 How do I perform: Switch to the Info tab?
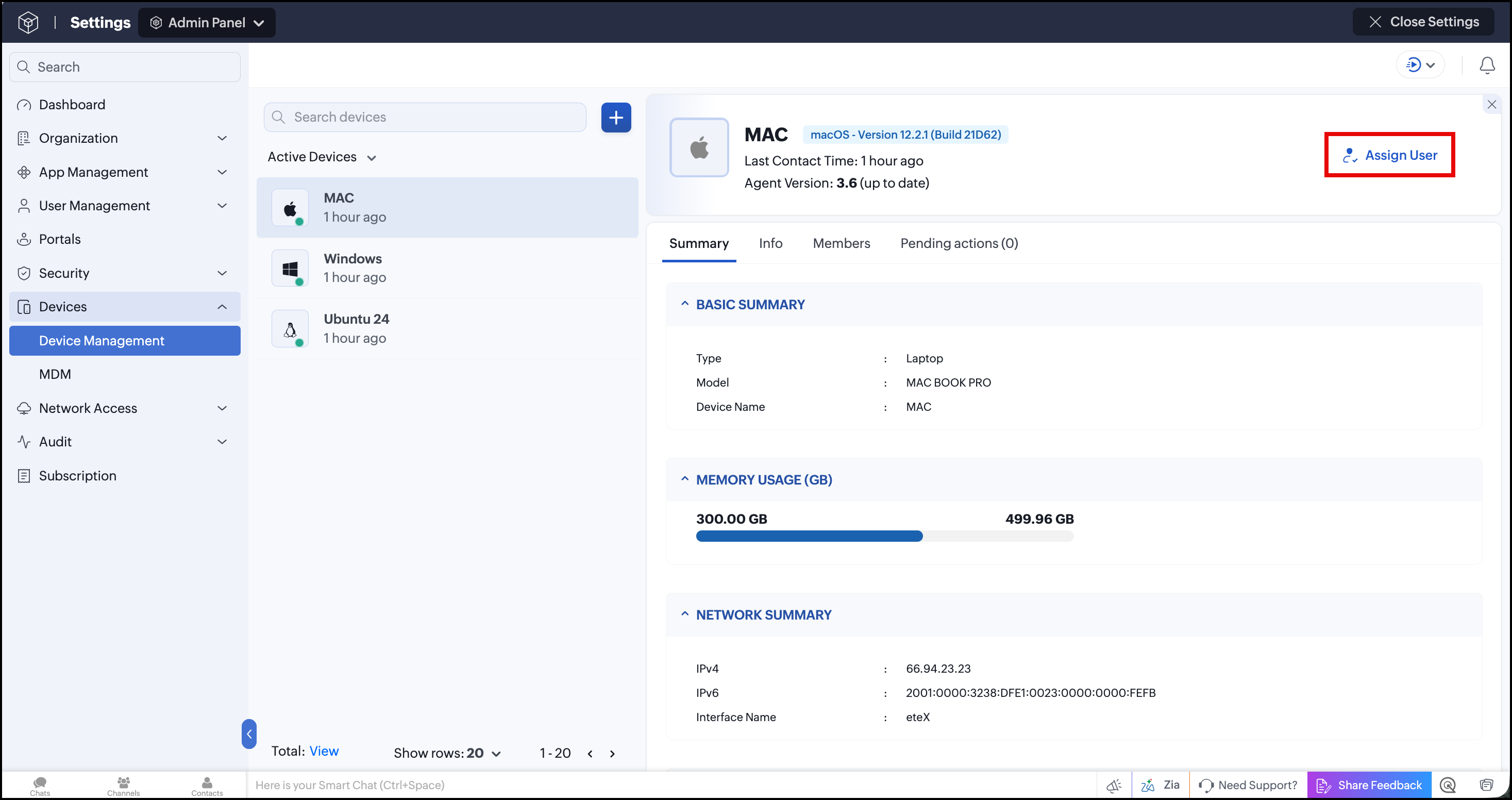click(770, 244)
